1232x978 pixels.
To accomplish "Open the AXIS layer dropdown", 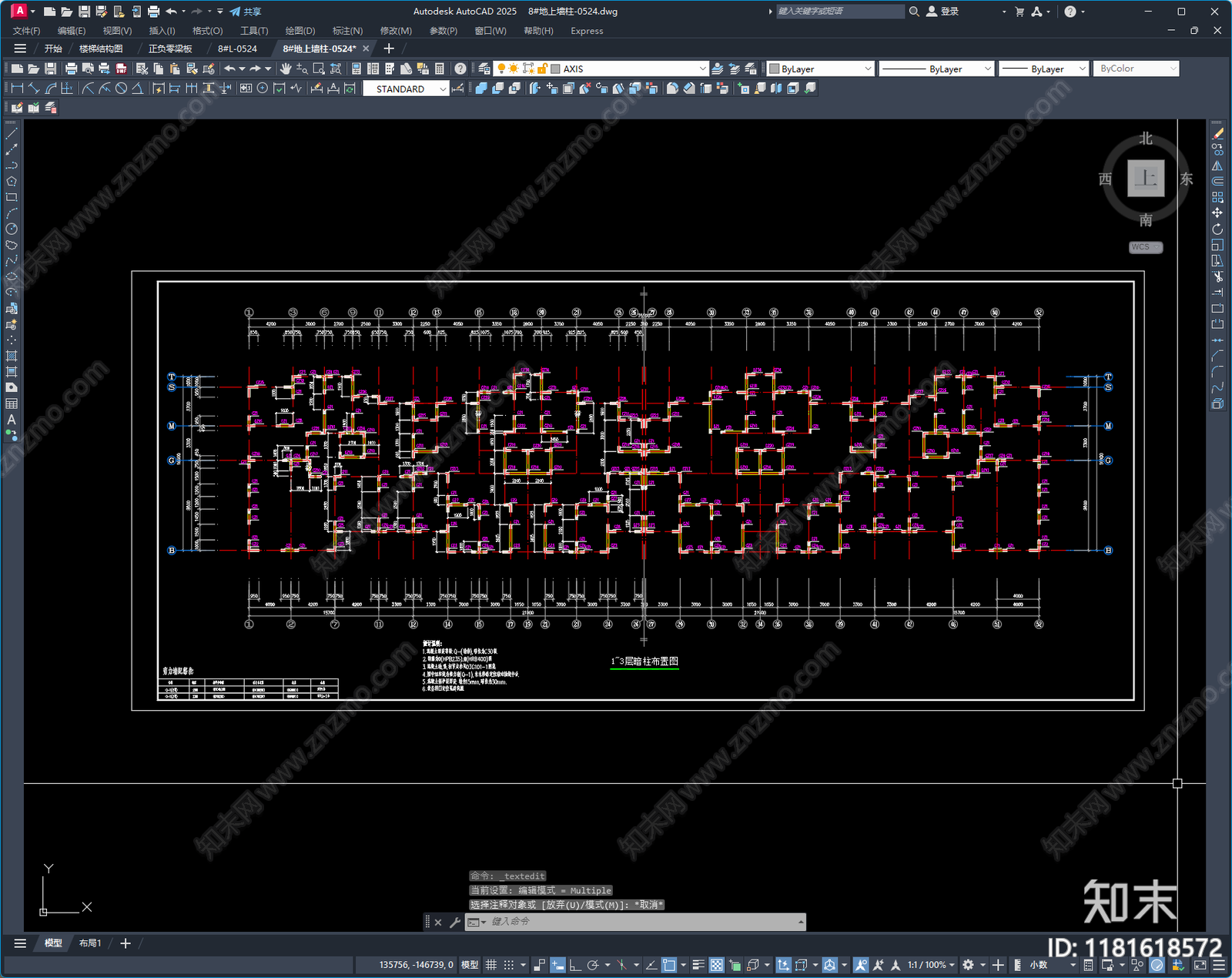I will (702, 69).
